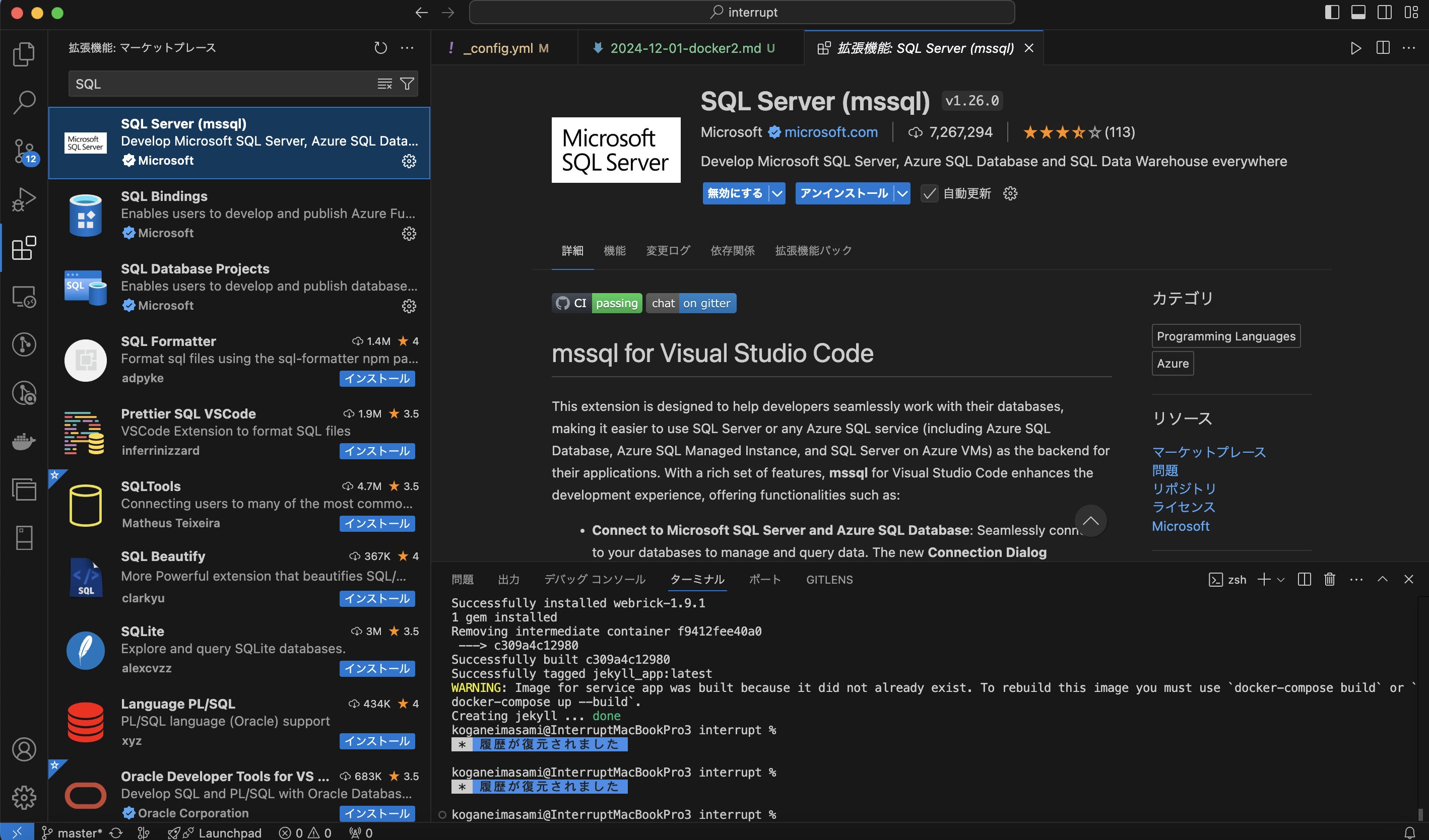Open the Disable button dropdown arrow
This screenshot has width=1429, height=840.
777,193
